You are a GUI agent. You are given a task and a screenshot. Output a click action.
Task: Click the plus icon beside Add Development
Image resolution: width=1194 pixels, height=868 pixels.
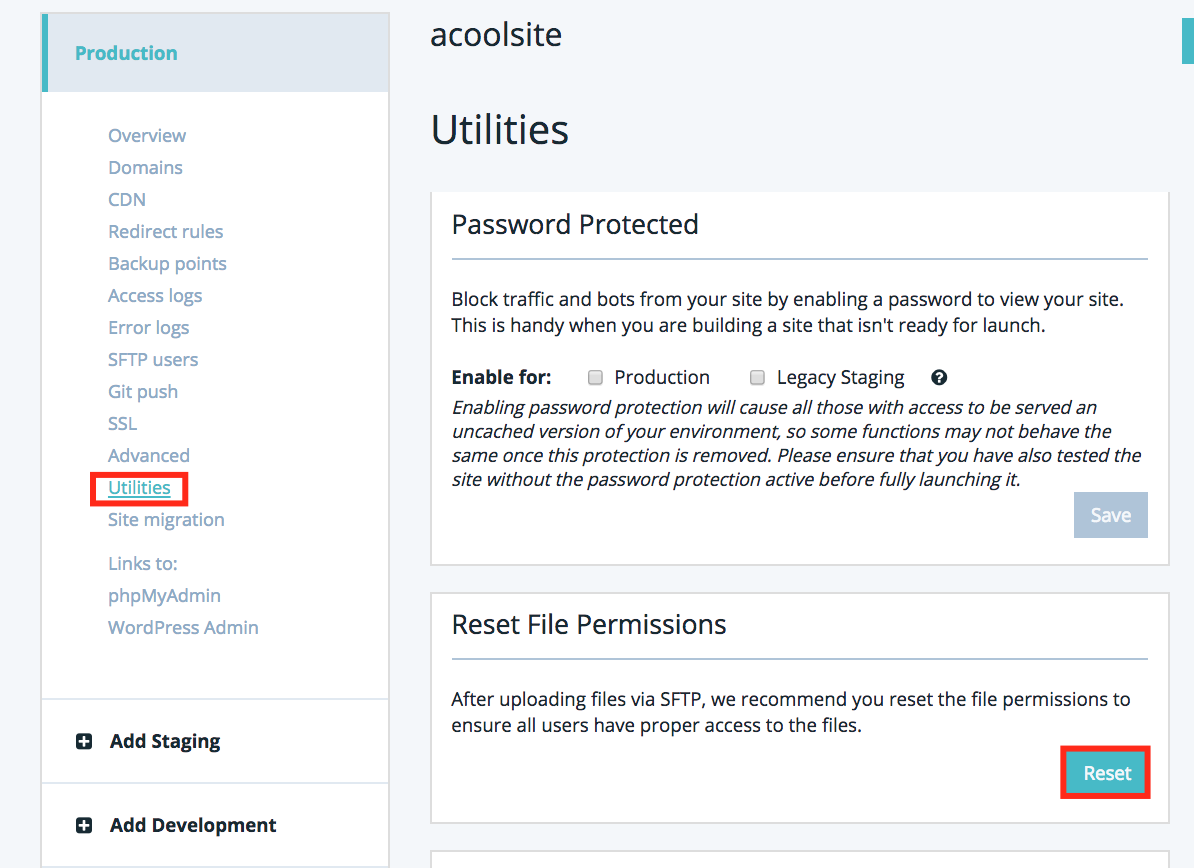[x=84, y=825]
